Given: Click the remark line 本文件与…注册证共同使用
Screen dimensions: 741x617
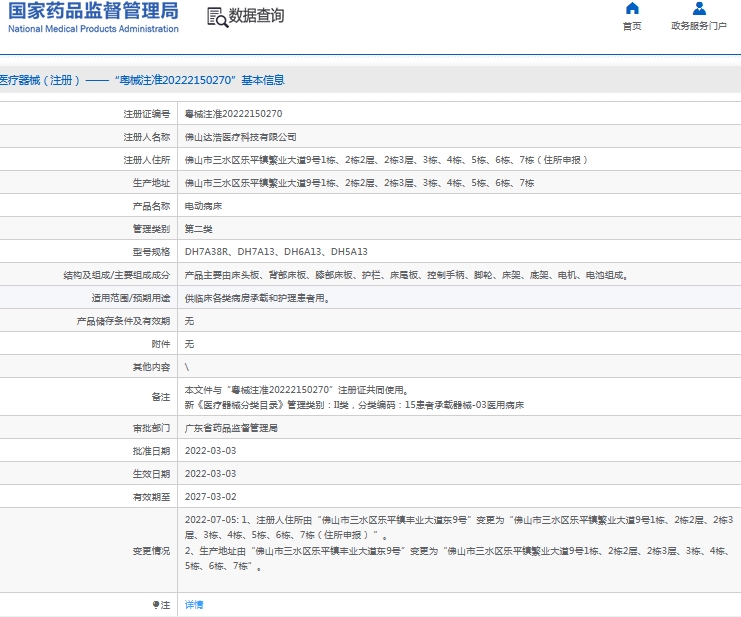Looking at the screenshot, I should [x=297, y=390].
